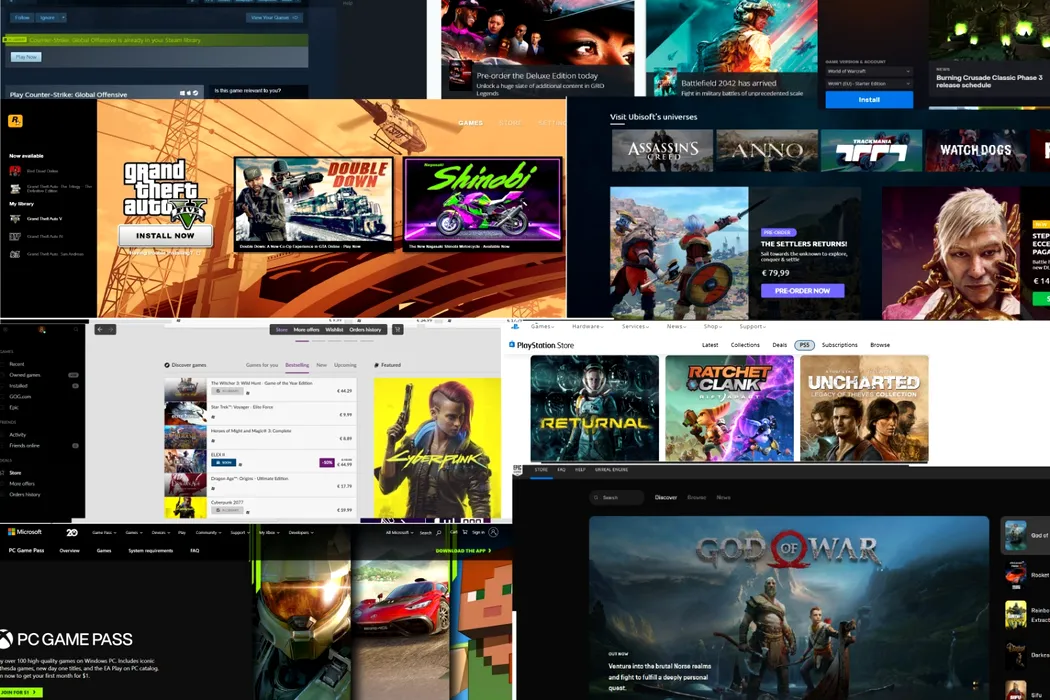
Task: Click Sign in on the Microsoft page
Action: pyautogui.click(x=478, y=533)
